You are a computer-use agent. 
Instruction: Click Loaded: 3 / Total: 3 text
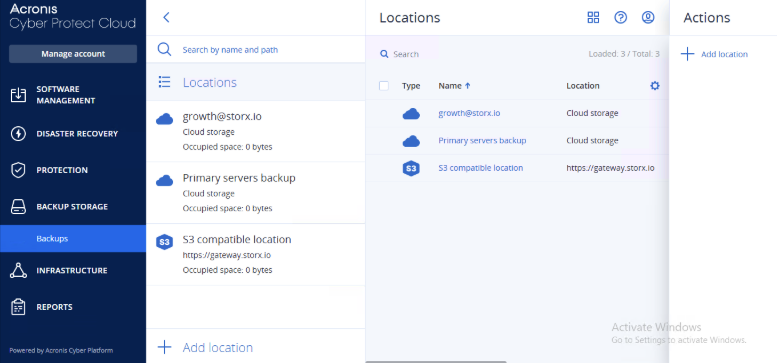coord(624,54)
